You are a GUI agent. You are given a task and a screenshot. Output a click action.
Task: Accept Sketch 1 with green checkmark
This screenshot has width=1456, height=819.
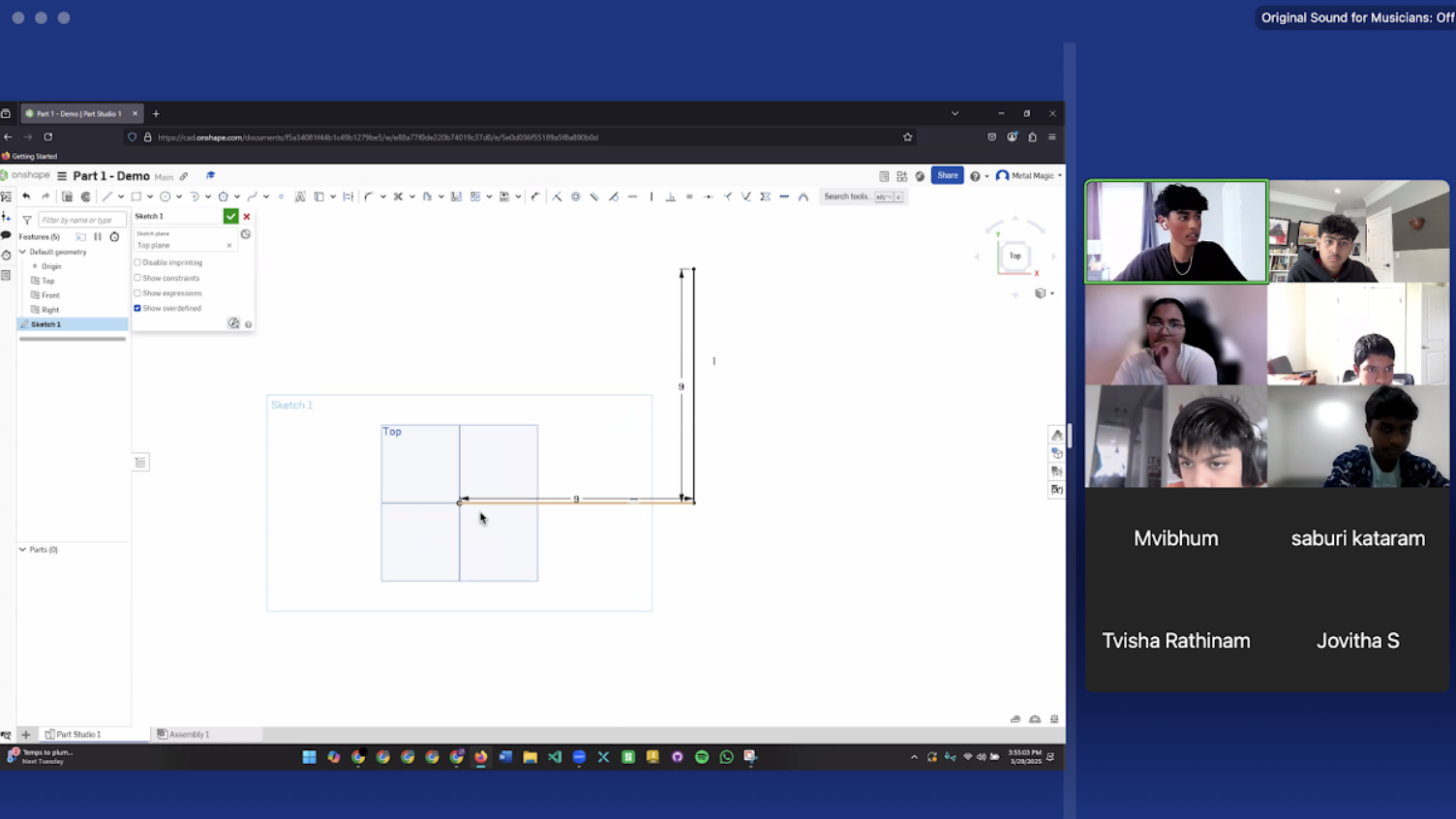pyautogui.click(x=230, y=216)
